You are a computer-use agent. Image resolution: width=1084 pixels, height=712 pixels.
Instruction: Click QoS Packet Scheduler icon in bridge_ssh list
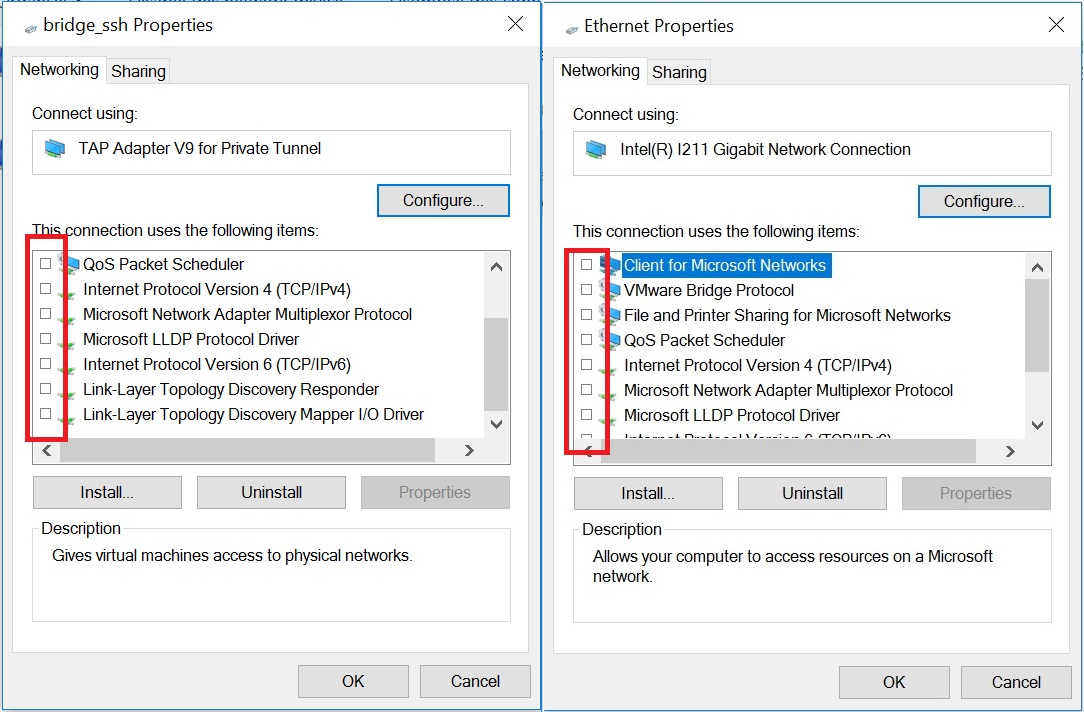(68, 264)
